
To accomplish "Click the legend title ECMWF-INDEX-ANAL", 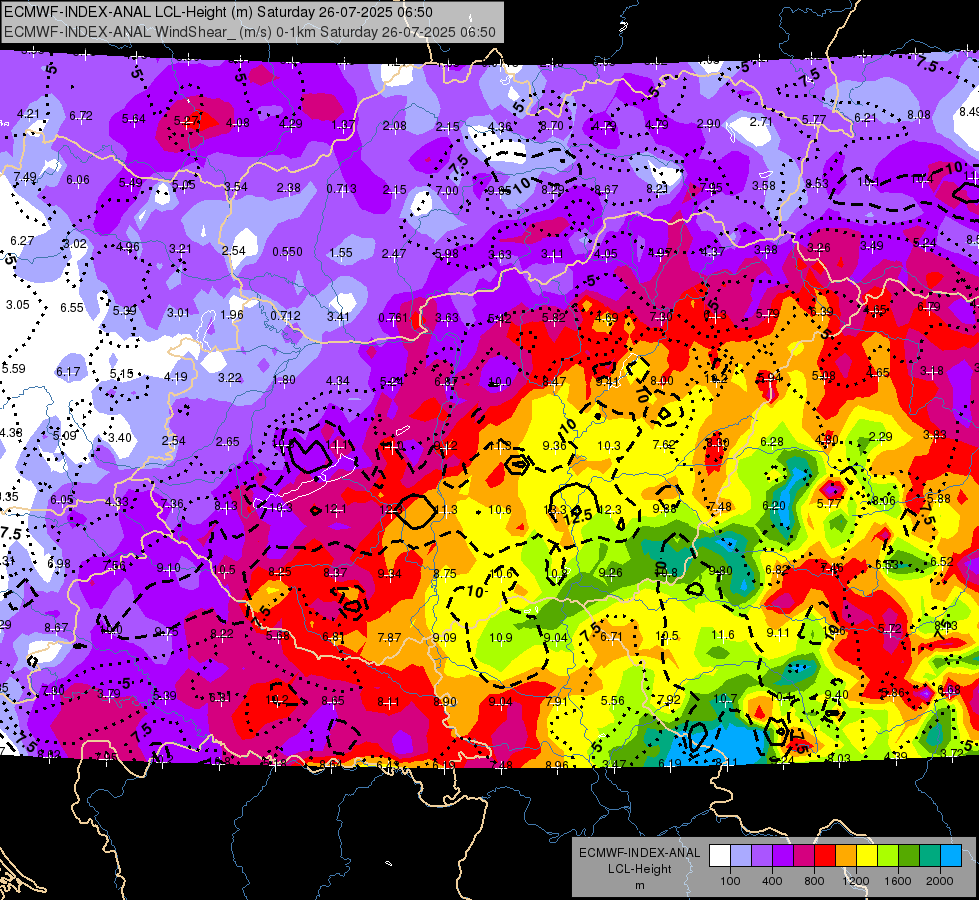I will tap(639, 853).
